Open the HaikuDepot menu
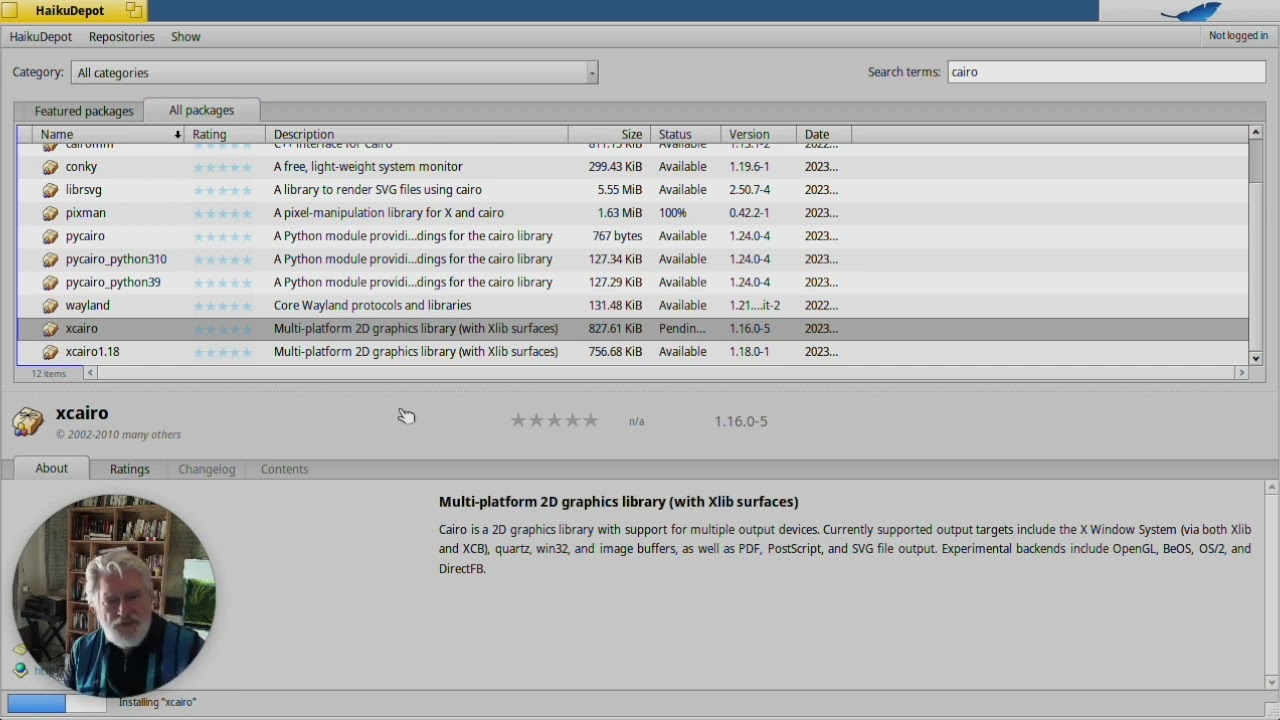Image resolution: width=1280 pixels, height=720 pixels. pyautogui.click(x=41, y=36)
